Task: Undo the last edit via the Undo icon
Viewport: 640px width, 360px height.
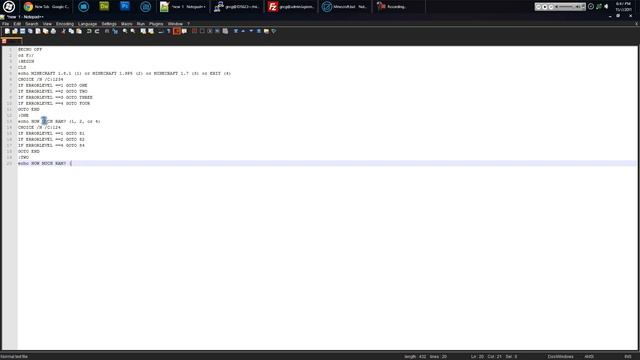Action: 89,31
